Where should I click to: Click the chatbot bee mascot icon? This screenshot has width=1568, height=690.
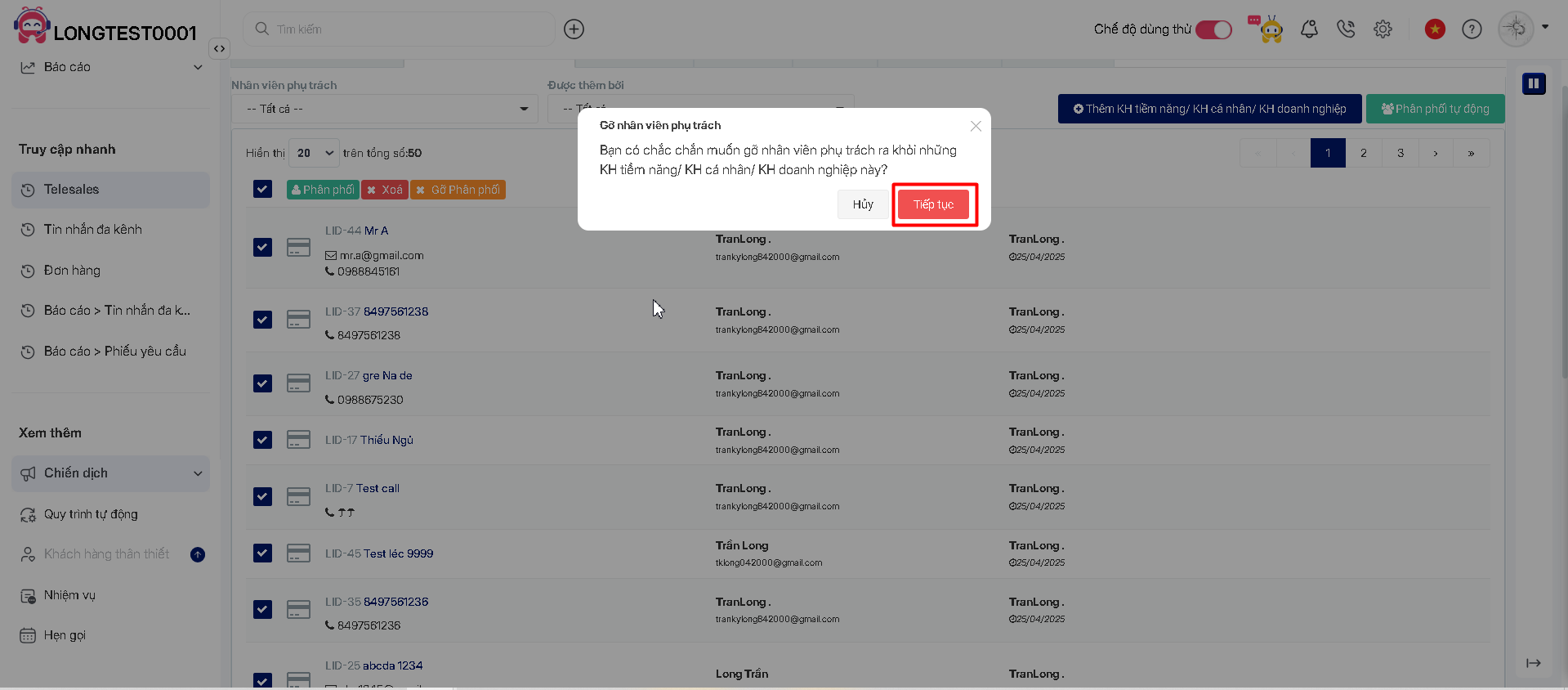tap(1270, 29)
